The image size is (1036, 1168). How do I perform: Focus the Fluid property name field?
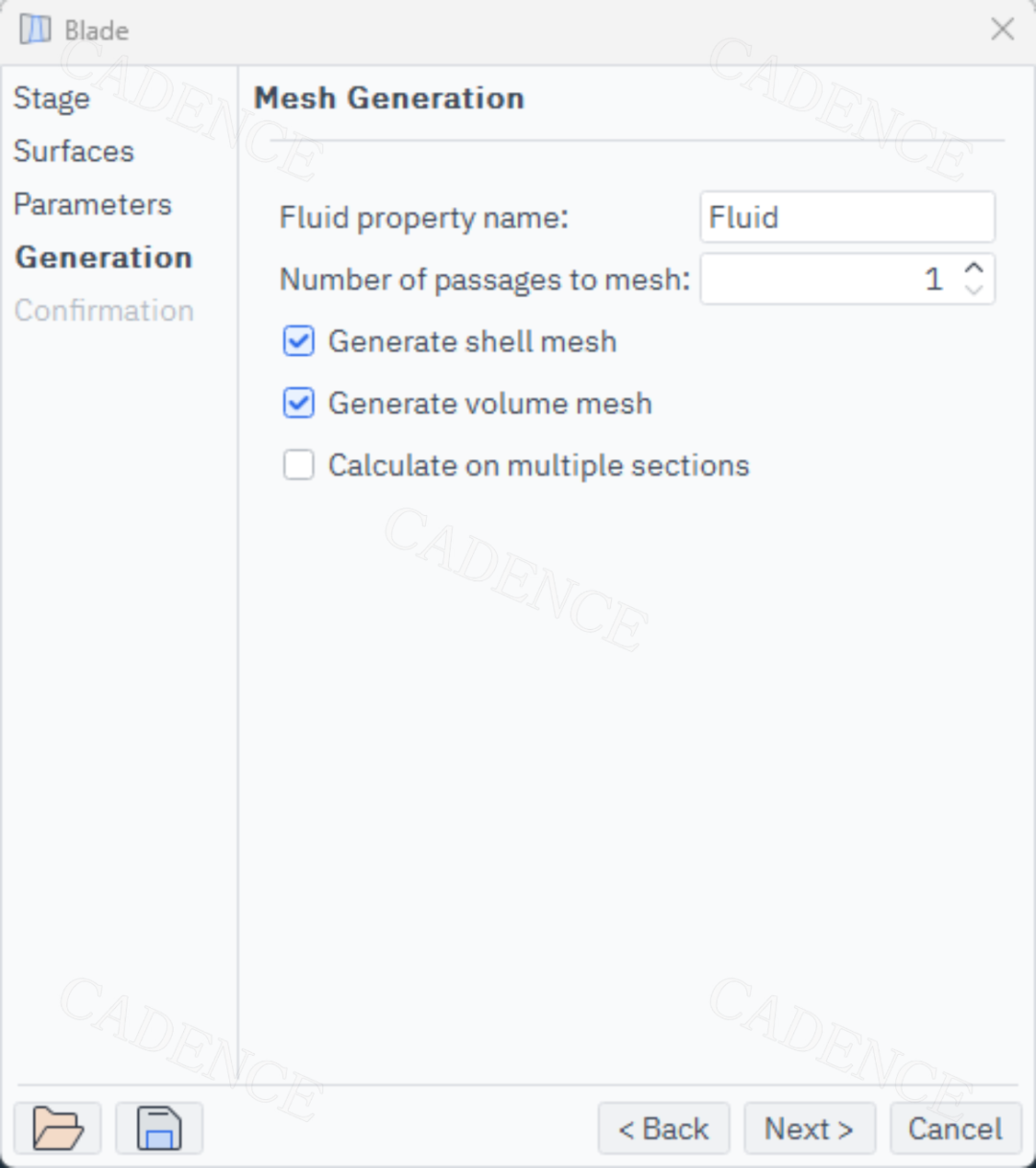[848, 217]
